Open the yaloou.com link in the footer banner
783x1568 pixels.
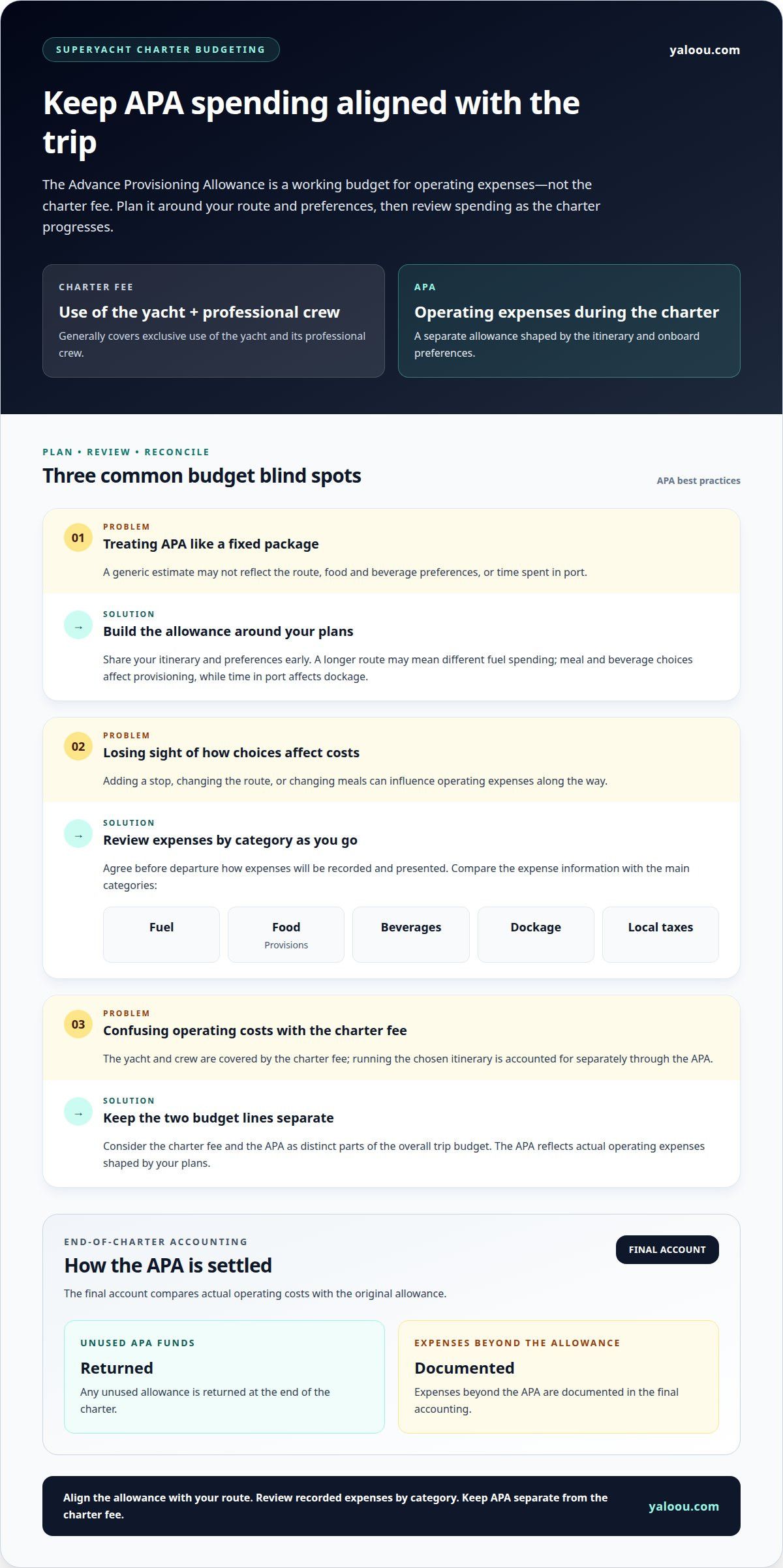coord(684,1506)
